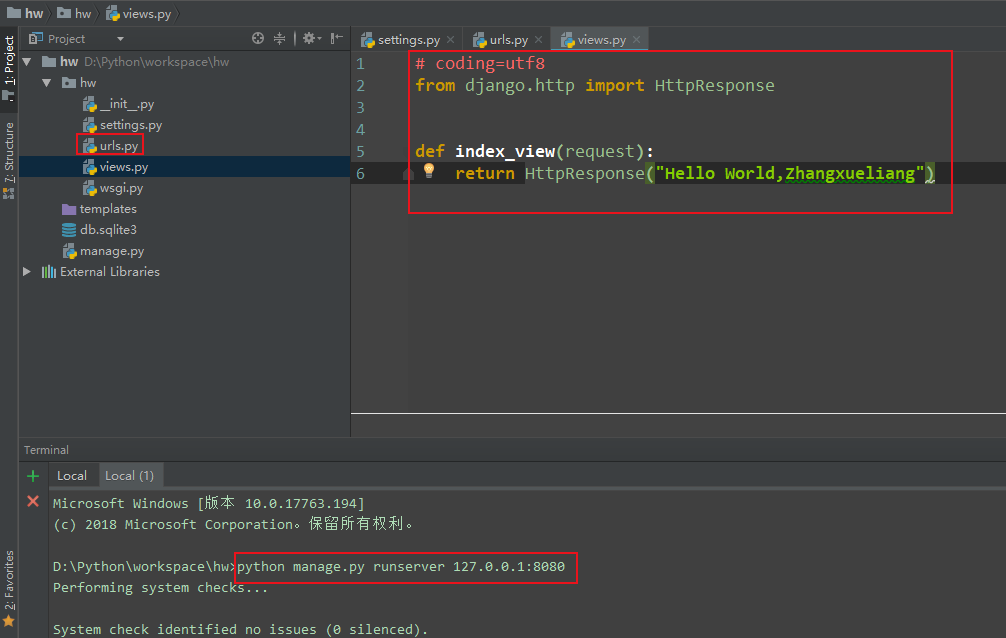Click the views.py breadcrumb

[x=139, y=13]
